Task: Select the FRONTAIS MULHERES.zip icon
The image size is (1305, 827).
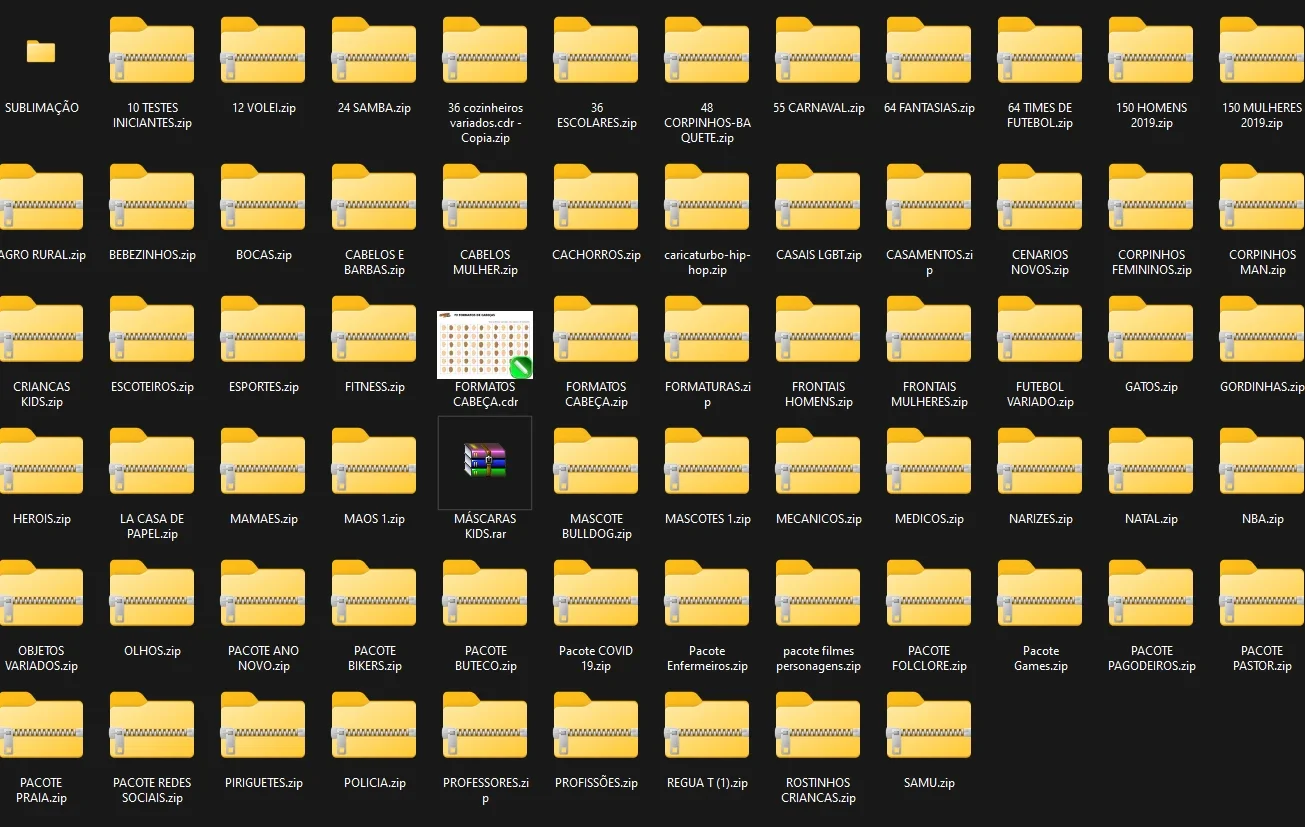Action: [929, 329]
